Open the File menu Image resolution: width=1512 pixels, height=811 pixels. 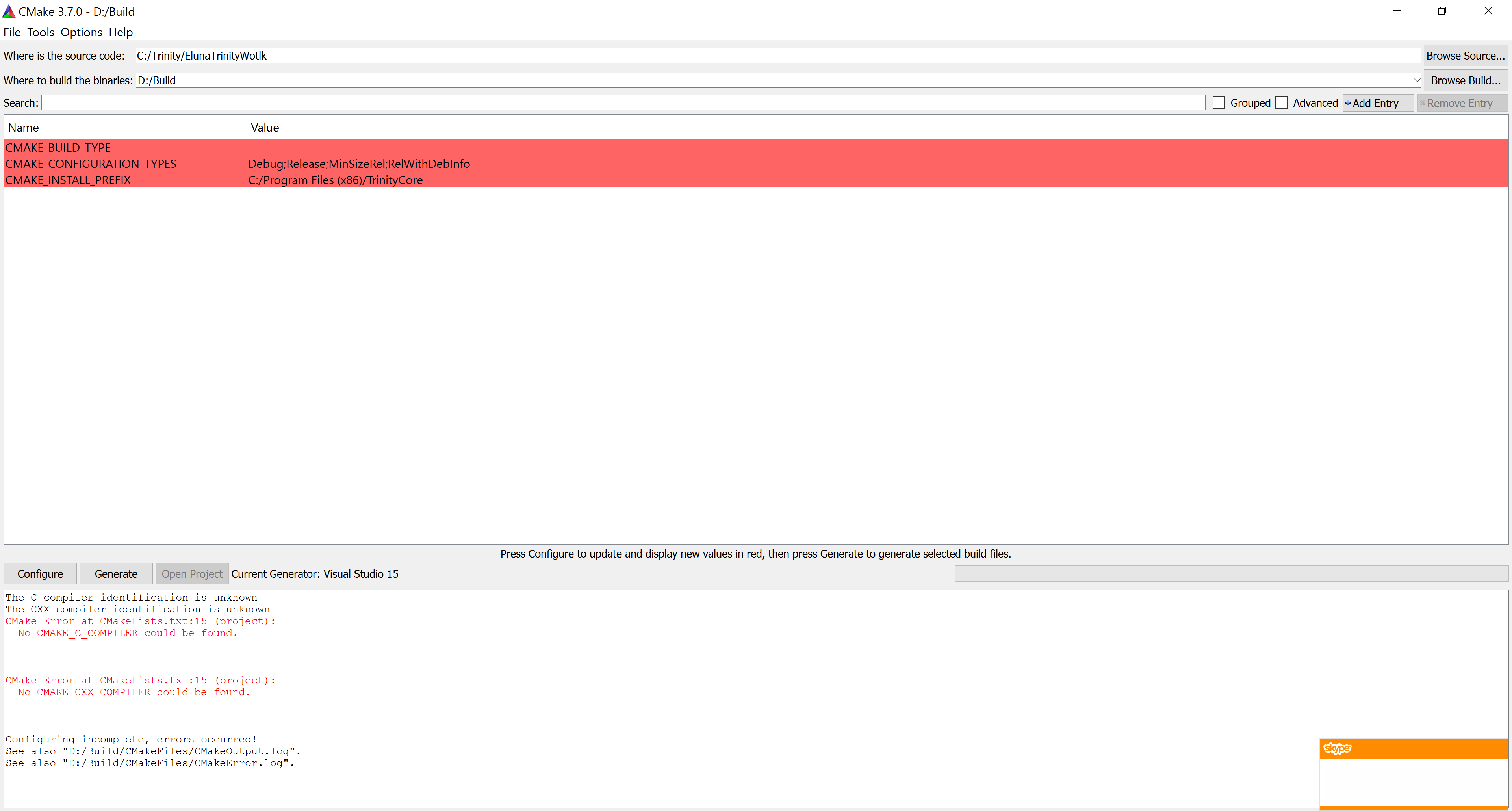[x=12, y=32]
